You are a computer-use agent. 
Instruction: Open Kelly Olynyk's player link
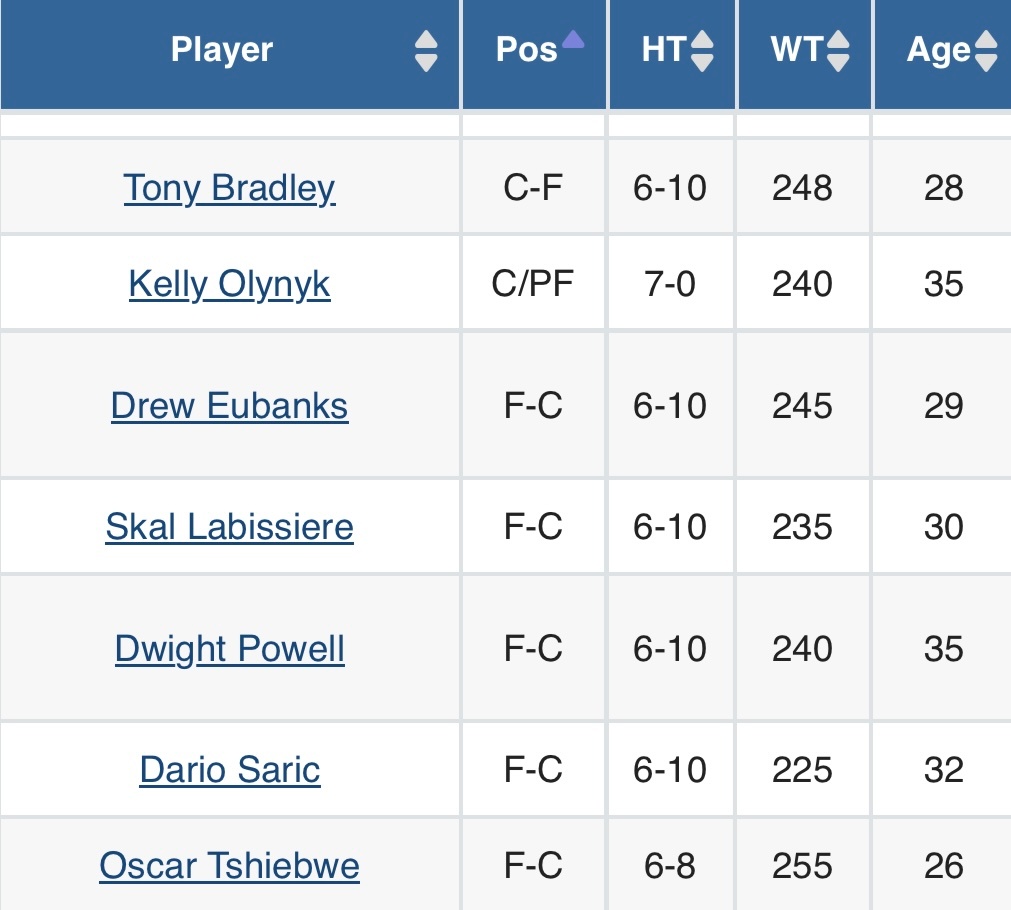point(230,284)
